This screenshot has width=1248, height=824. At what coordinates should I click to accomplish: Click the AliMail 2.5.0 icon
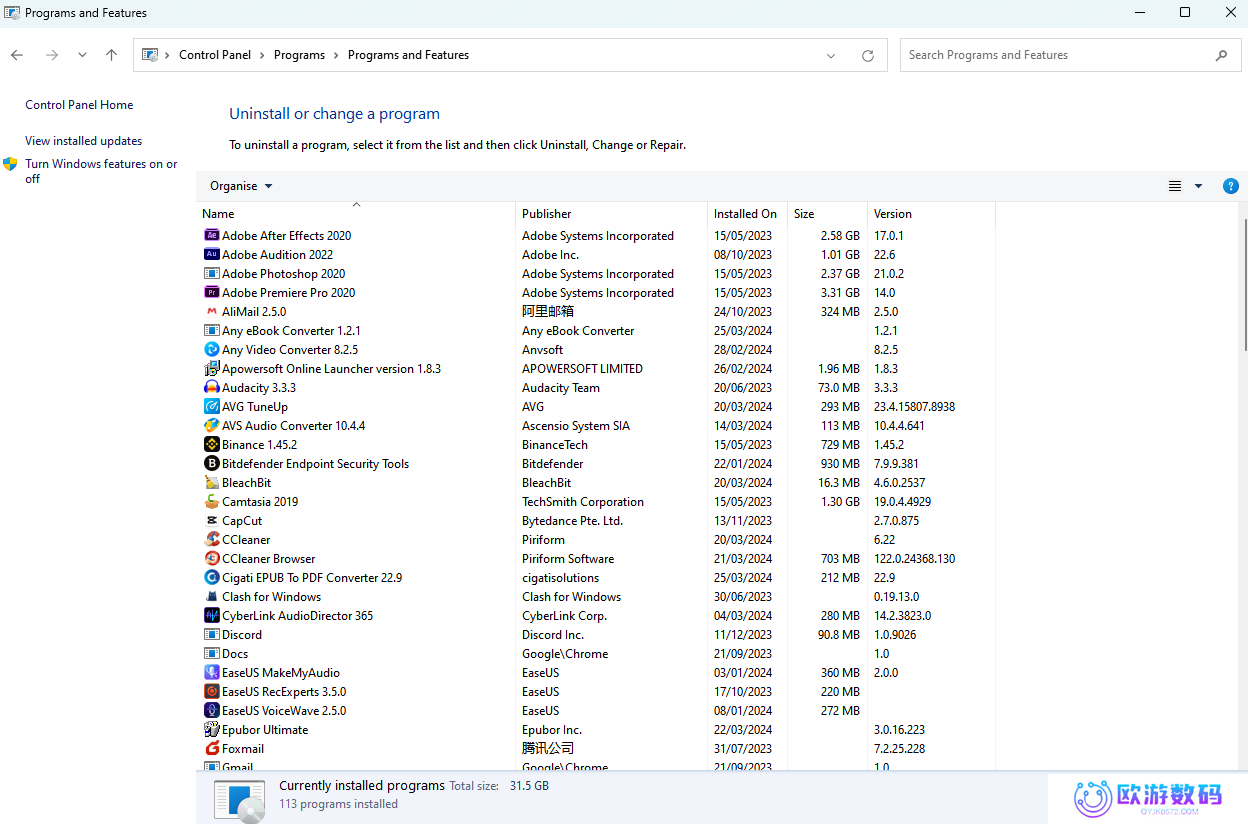click(211, 312)
